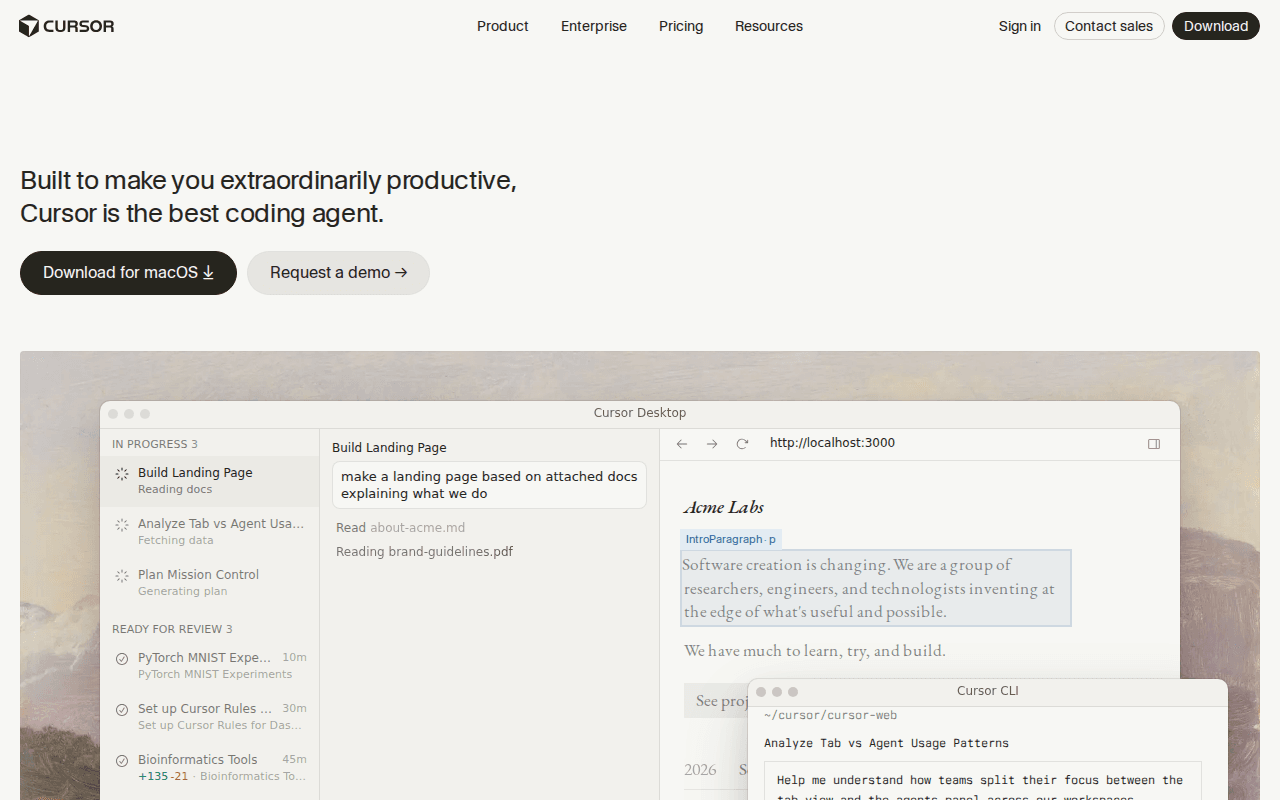Click ~/cursor/cursor-web path in CLI
The image size is (1280, 800).
[830, 716]
